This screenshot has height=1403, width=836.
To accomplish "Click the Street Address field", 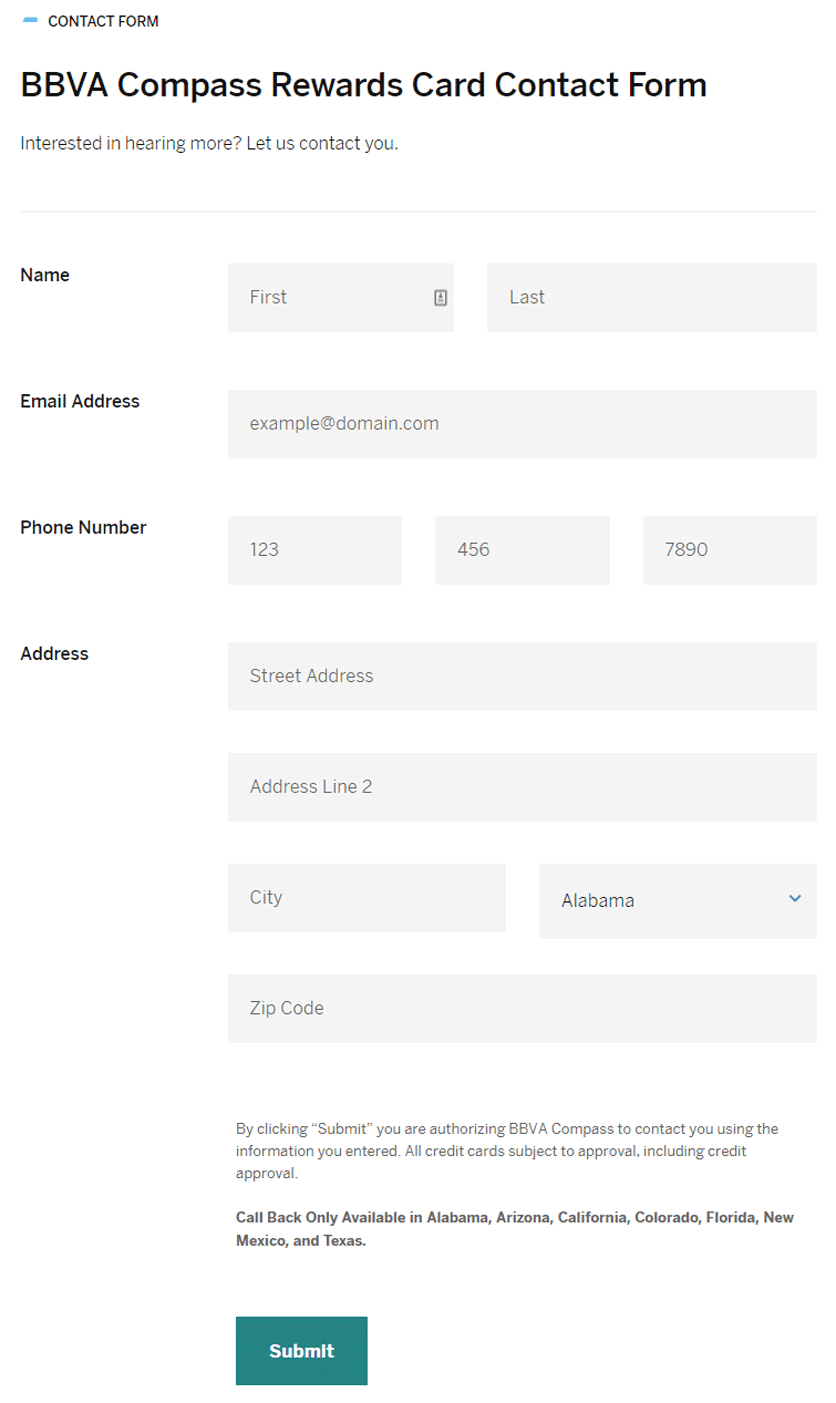I will click(522, 676).
